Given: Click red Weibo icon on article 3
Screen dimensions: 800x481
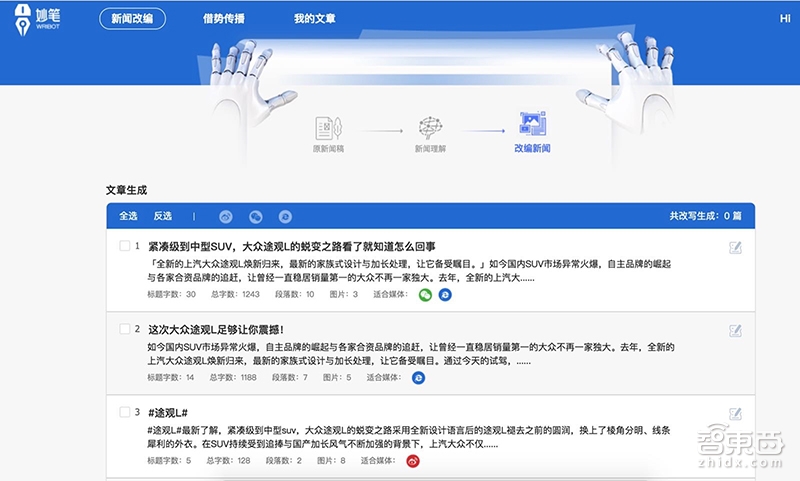Looking at the screenshot, I should click(x=413, y=461).
